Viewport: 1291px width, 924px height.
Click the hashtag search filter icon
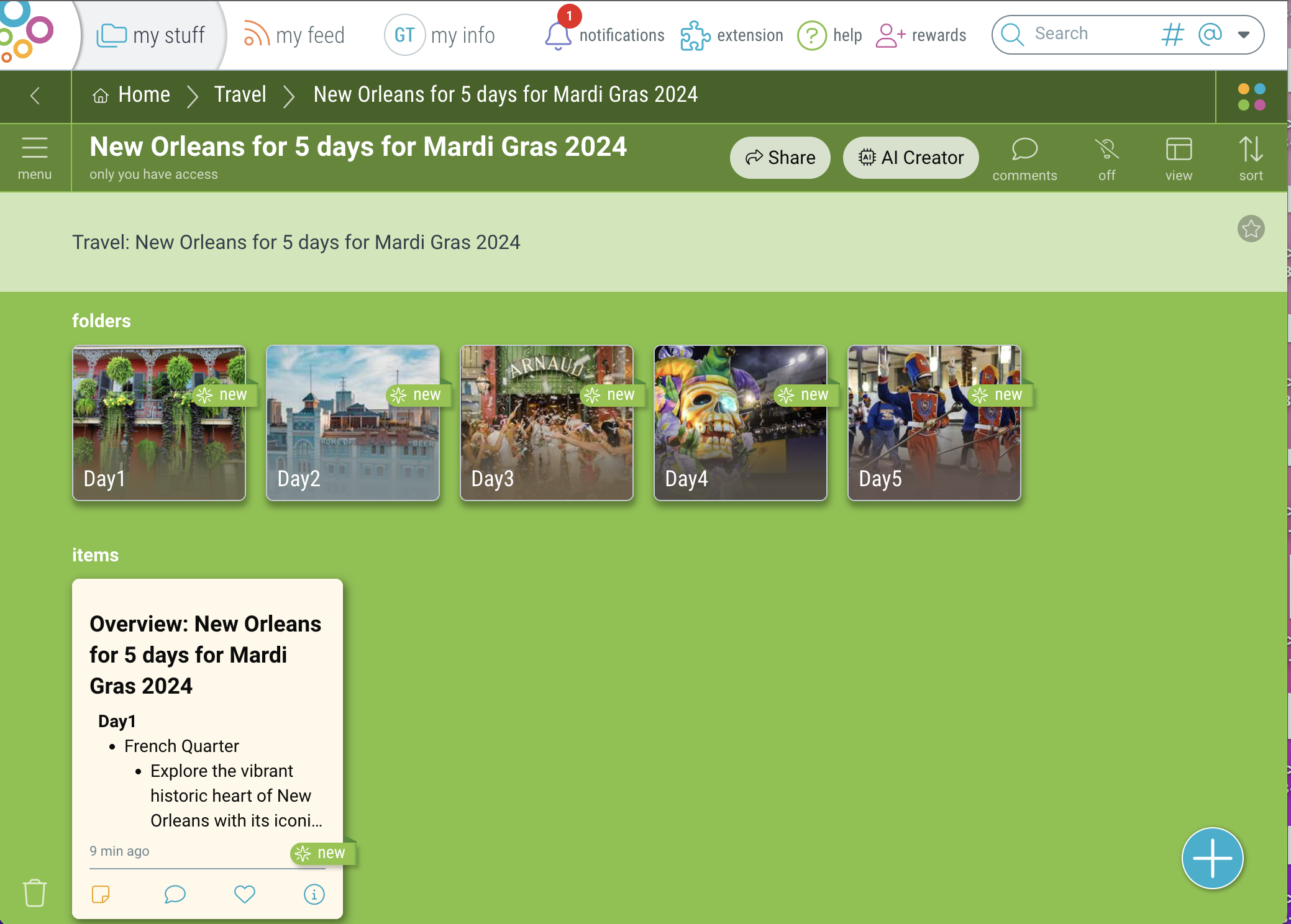1172,35
